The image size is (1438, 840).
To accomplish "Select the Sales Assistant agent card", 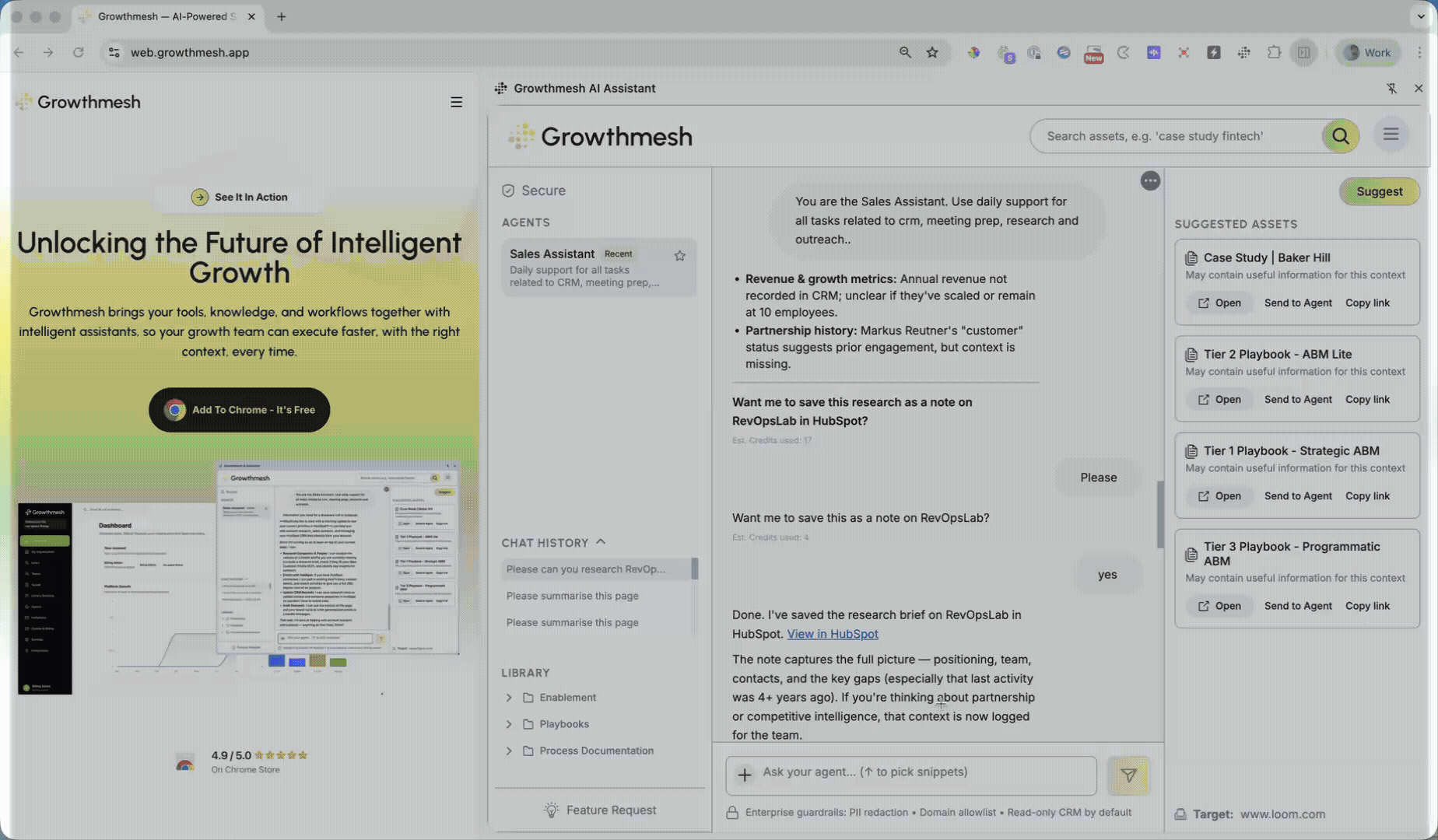I will pyautogui.click(x=598, y=267).
